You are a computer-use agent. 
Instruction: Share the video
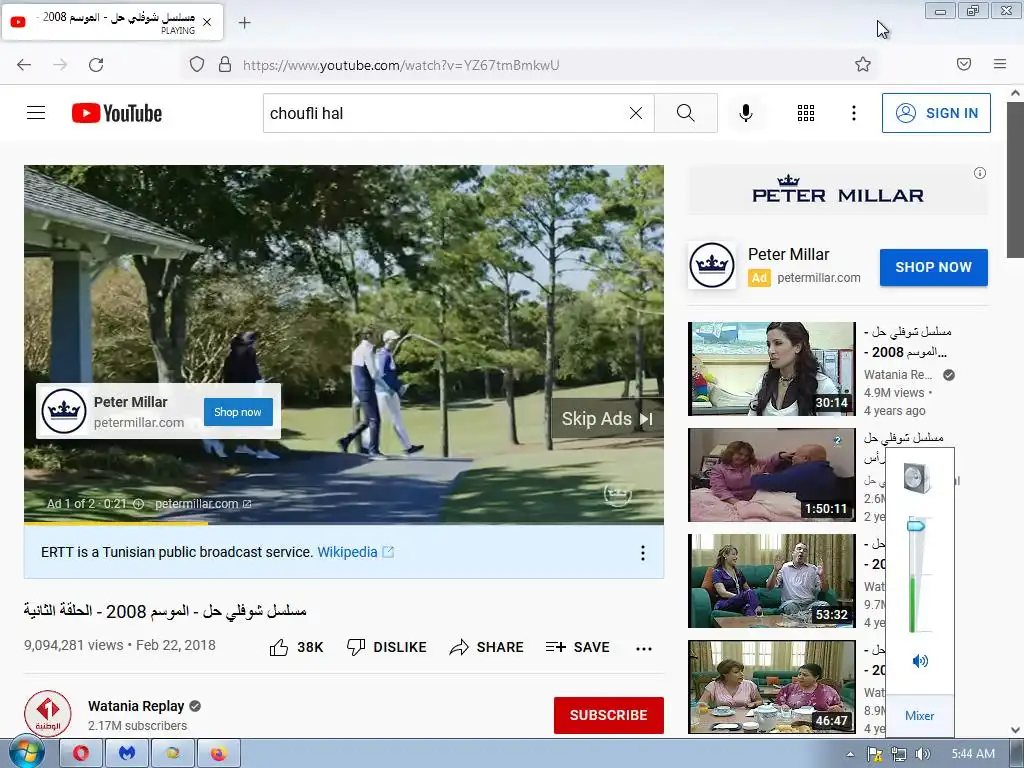(x=487, y=647)
